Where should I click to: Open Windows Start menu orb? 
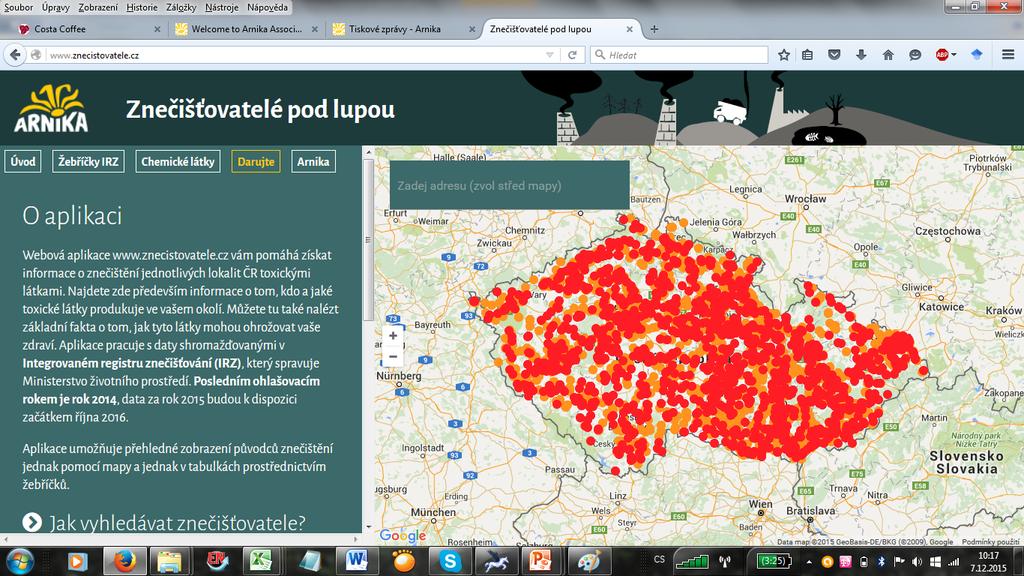(x=20, y=561)
